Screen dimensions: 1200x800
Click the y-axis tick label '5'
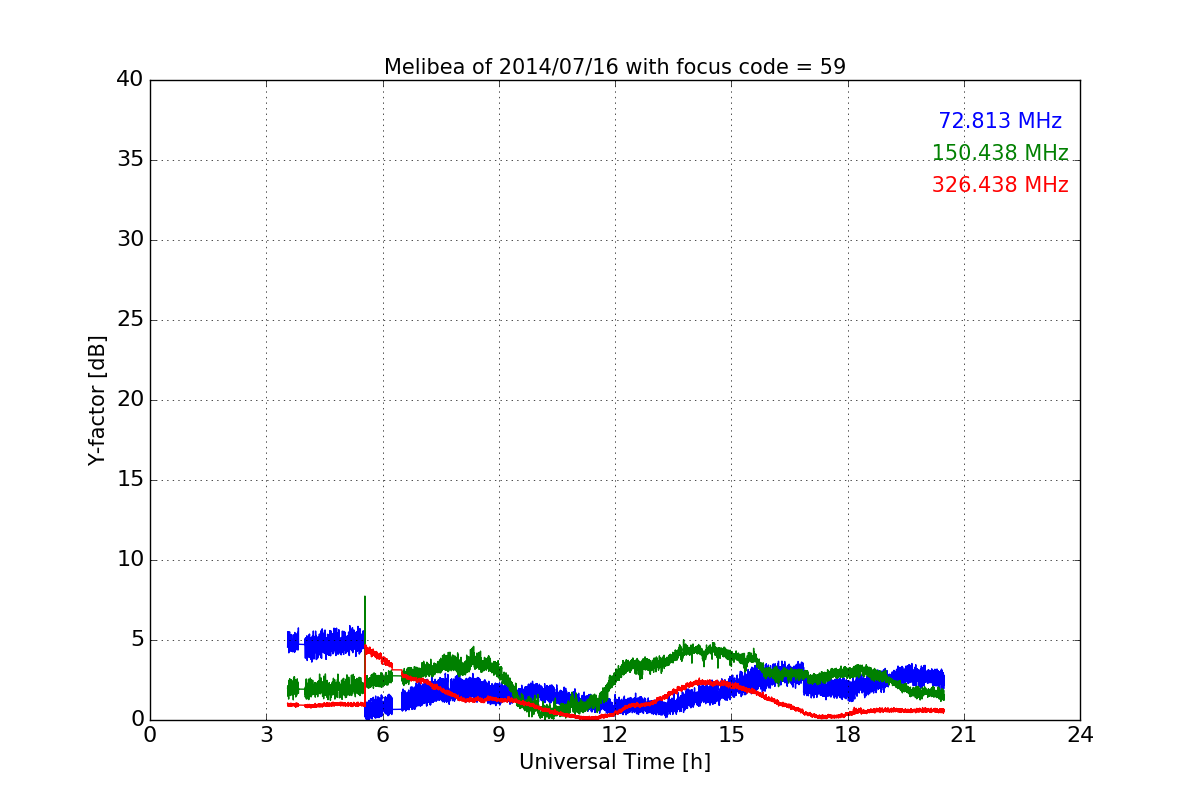pyautogui.click(x=137, y=640)
